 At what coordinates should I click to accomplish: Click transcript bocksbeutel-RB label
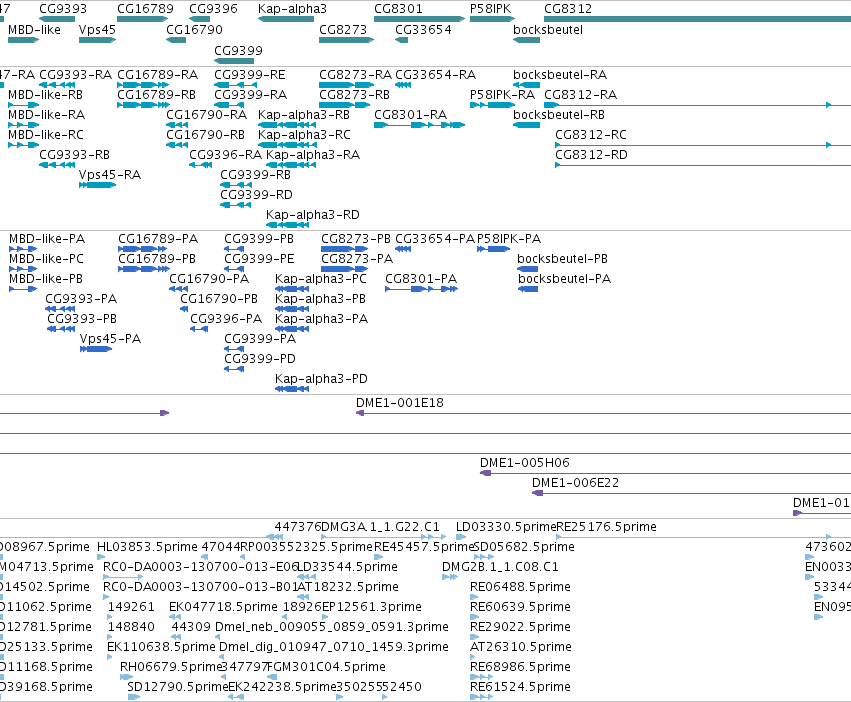558,115
